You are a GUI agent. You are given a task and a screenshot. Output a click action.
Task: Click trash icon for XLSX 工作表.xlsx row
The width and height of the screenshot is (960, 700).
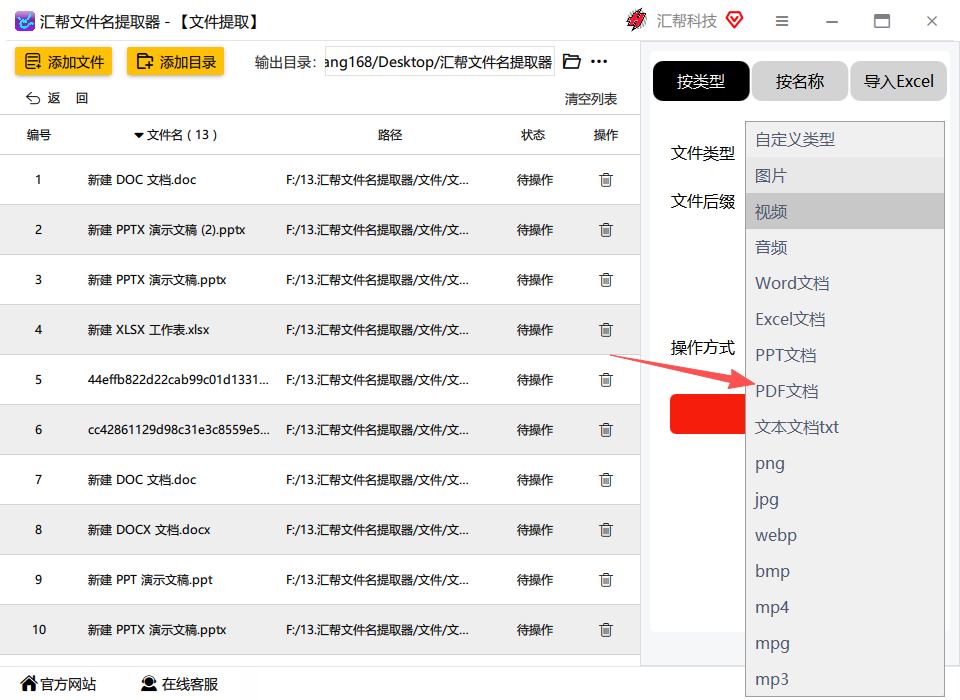(x=606, y=330)
